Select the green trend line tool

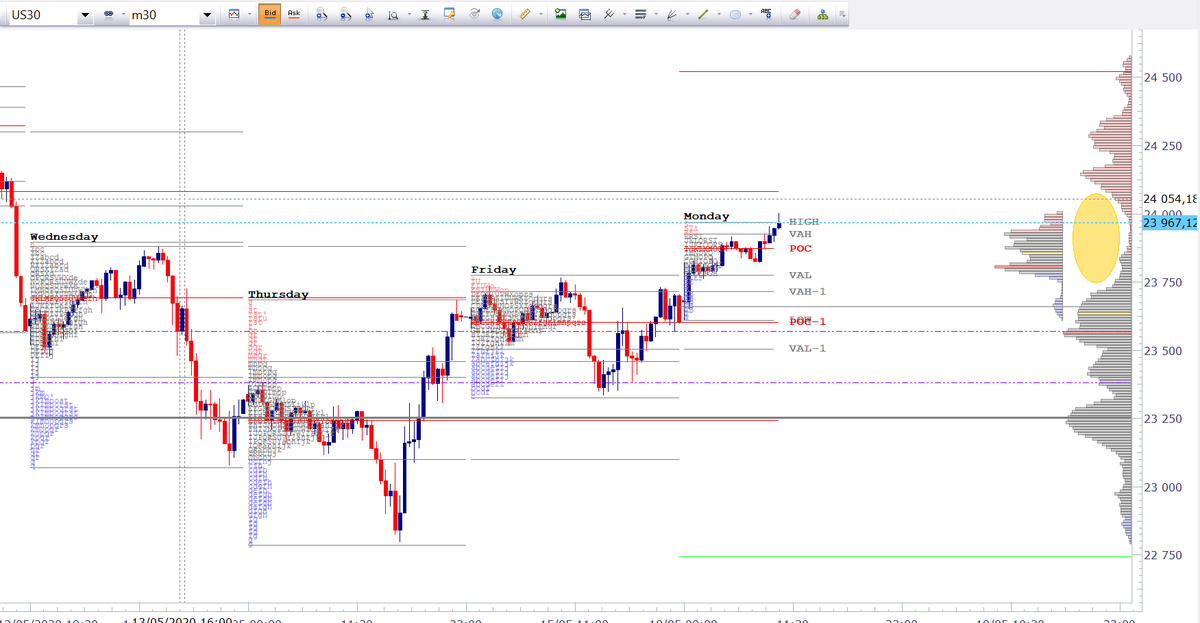[704, 15]
